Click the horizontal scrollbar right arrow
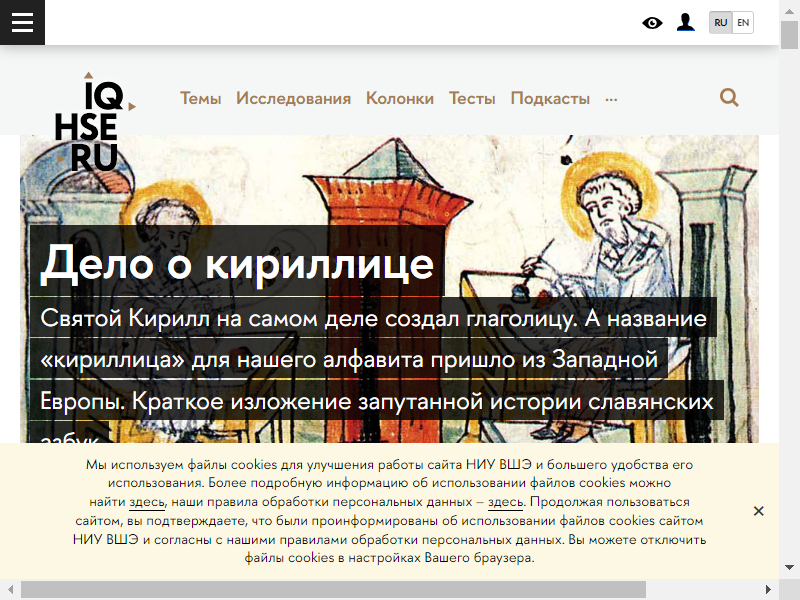The height and width of the screenshot is (600, 800). (768, 589)
